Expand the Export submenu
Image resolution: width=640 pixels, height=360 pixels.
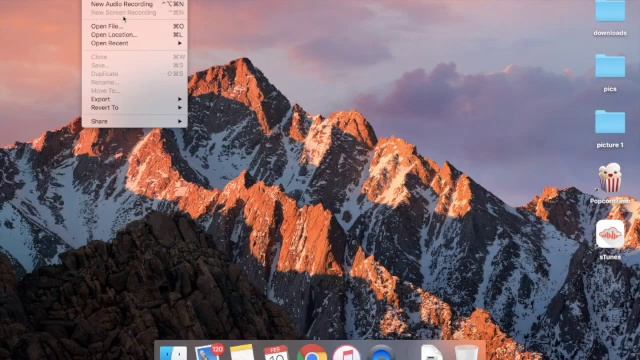pyautogui.click(x=135, y=99)
